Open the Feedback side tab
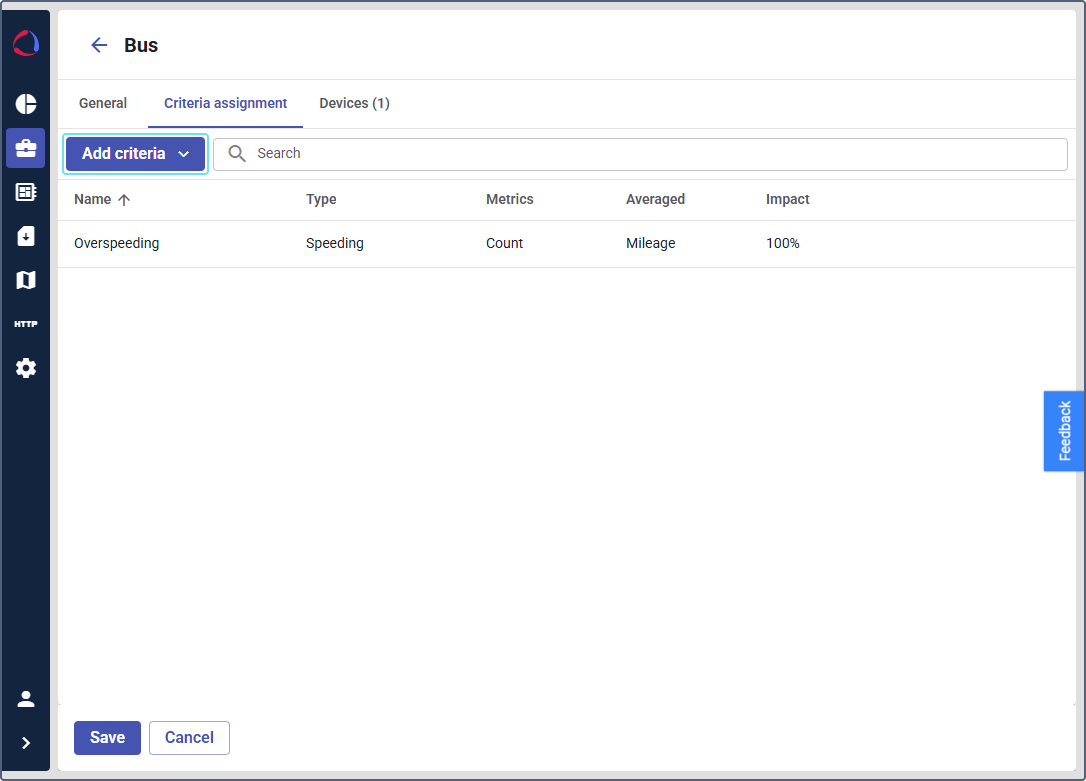The width and height of the screenshot is (1086, 781). [x=1064, y=431]
